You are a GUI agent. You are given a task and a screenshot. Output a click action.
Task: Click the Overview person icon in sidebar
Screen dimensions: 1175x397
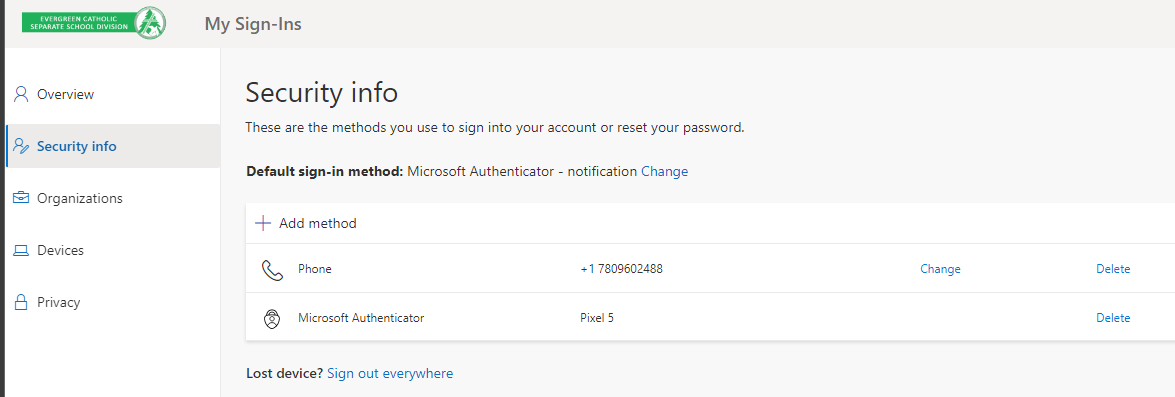(x=21, y=94)
